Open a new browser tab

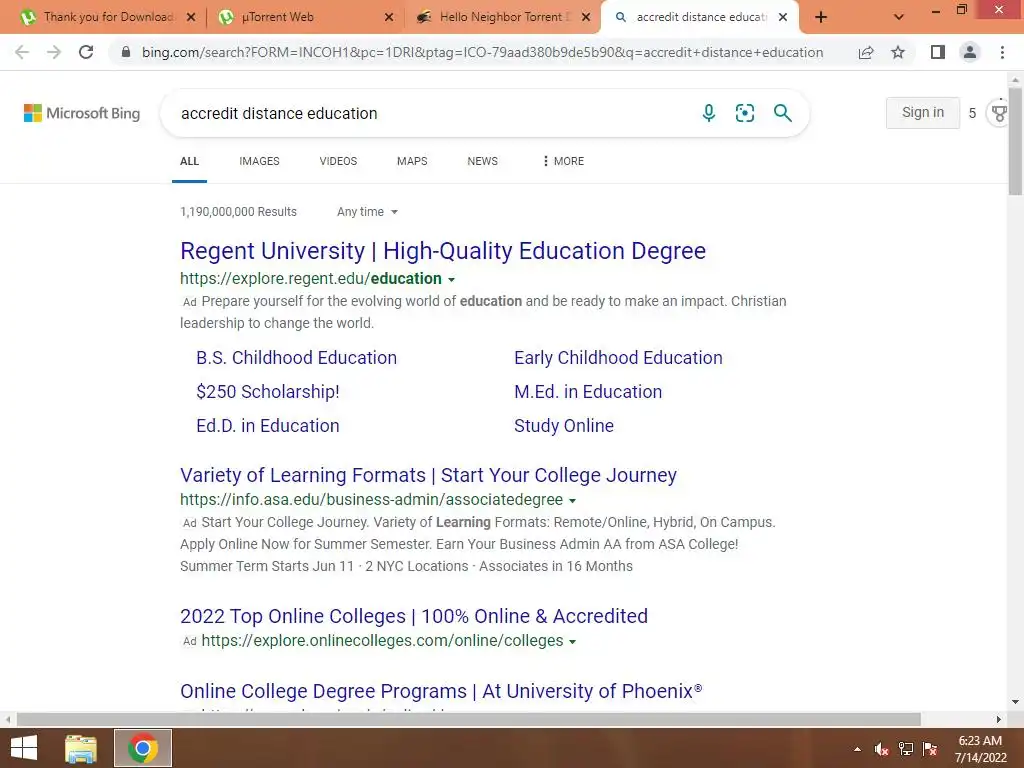point(821,17)
